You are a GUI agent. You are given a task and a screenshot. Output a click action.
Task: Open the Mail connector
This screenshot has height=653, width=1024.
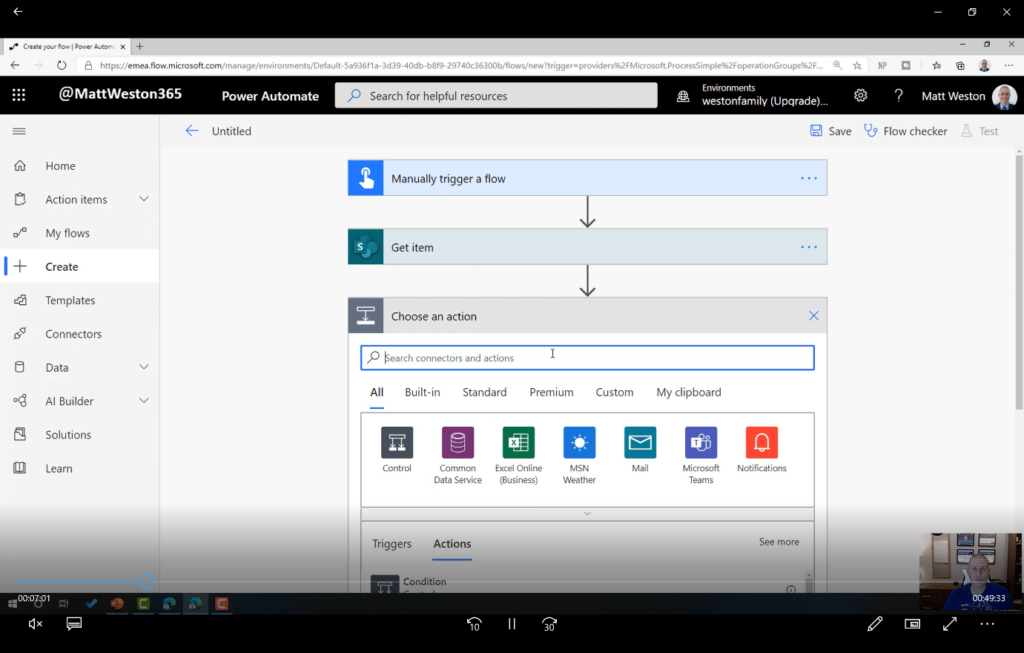point(640,443)
